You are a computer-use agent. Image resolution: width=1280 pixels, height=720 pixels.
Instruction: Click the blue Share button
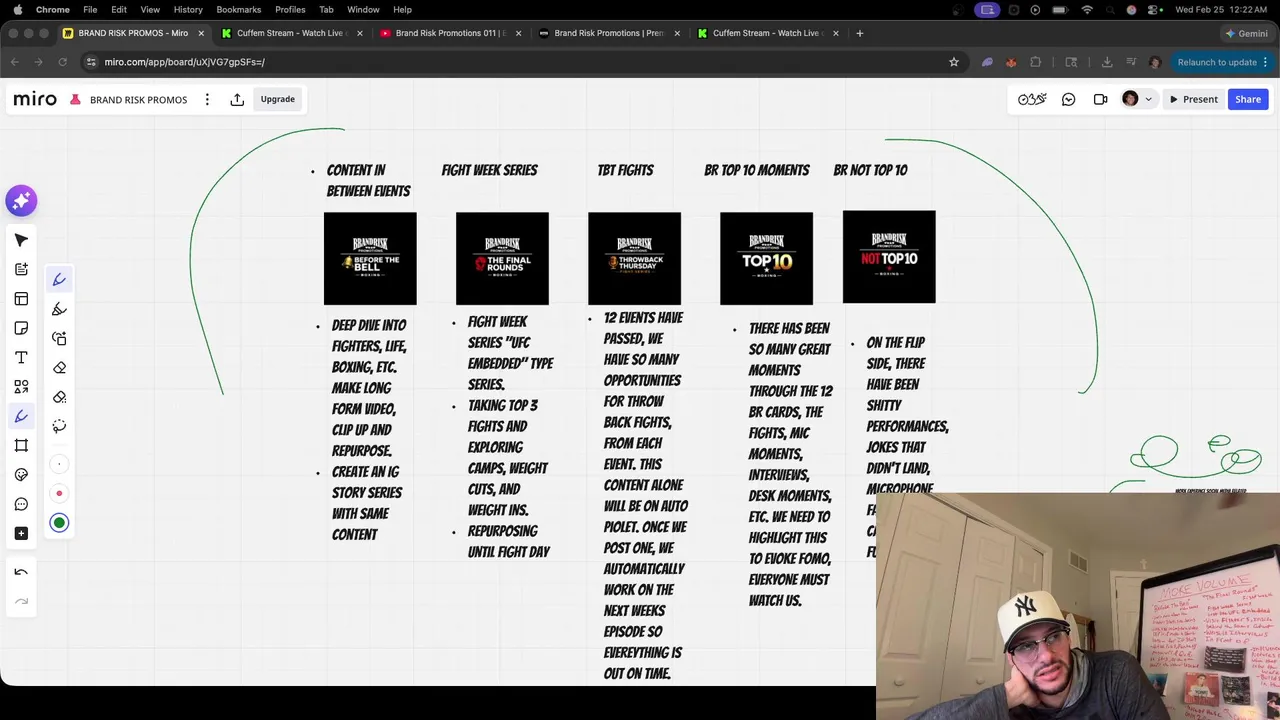point(1248,99)
